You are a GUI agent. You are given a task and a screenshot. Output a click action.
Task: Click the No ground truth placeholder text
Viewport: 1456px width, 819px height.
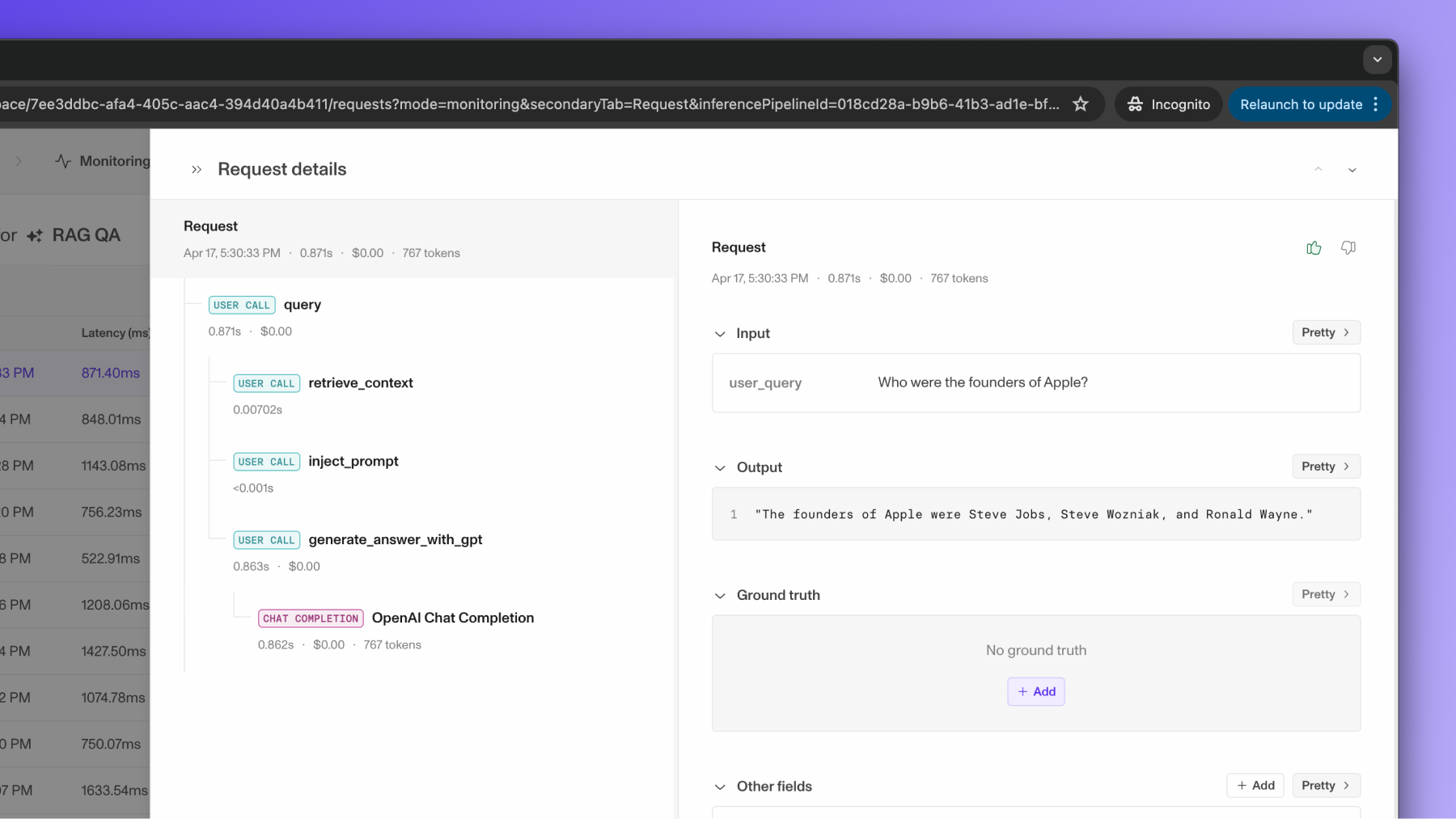click(x=1036, y=650)
